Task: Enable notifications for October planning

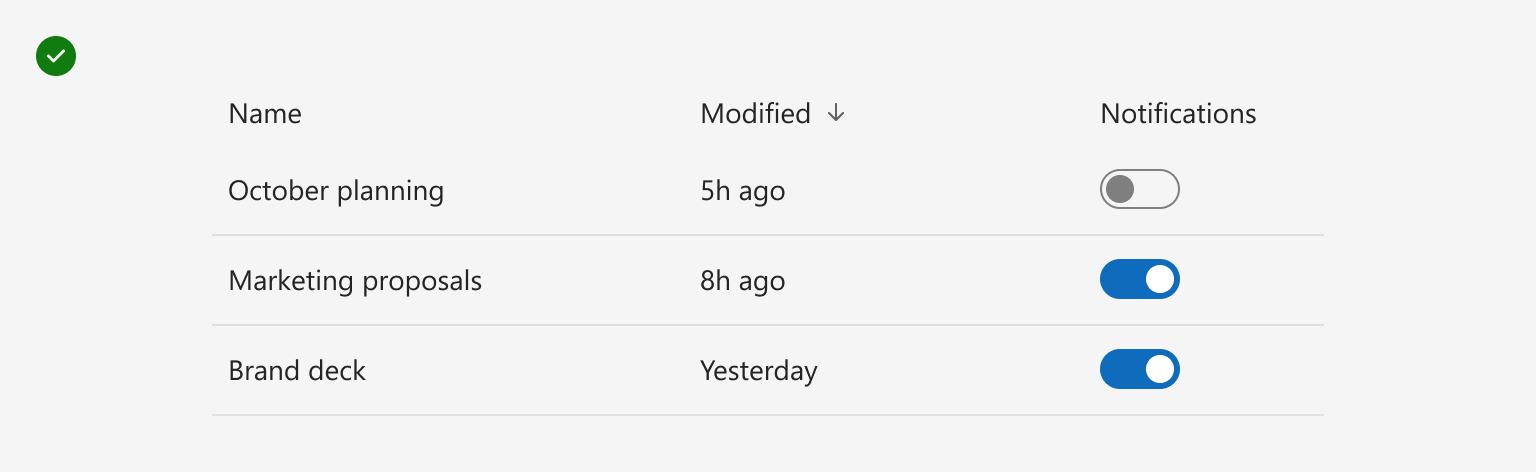Action: coord(1140,189)
